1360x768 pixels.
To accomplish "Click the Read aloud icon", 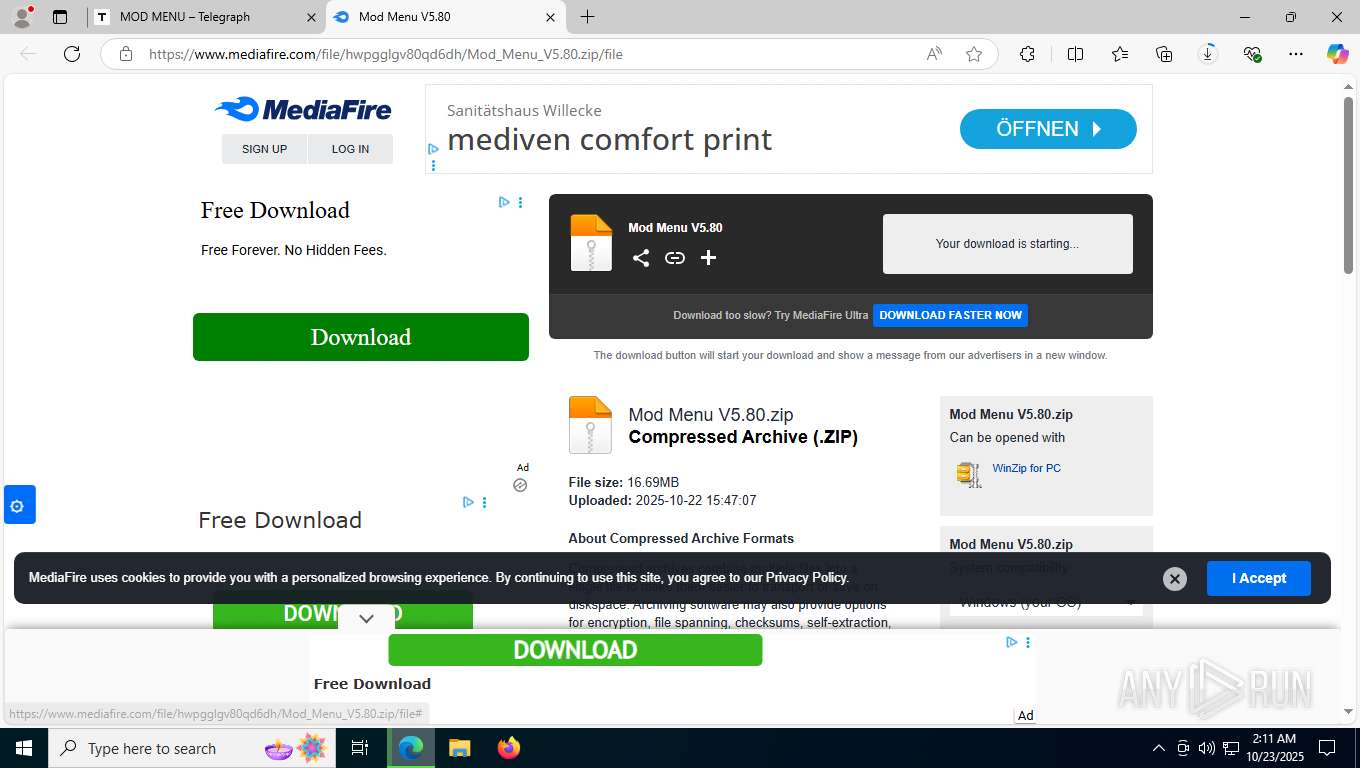I will pos(934,54).
